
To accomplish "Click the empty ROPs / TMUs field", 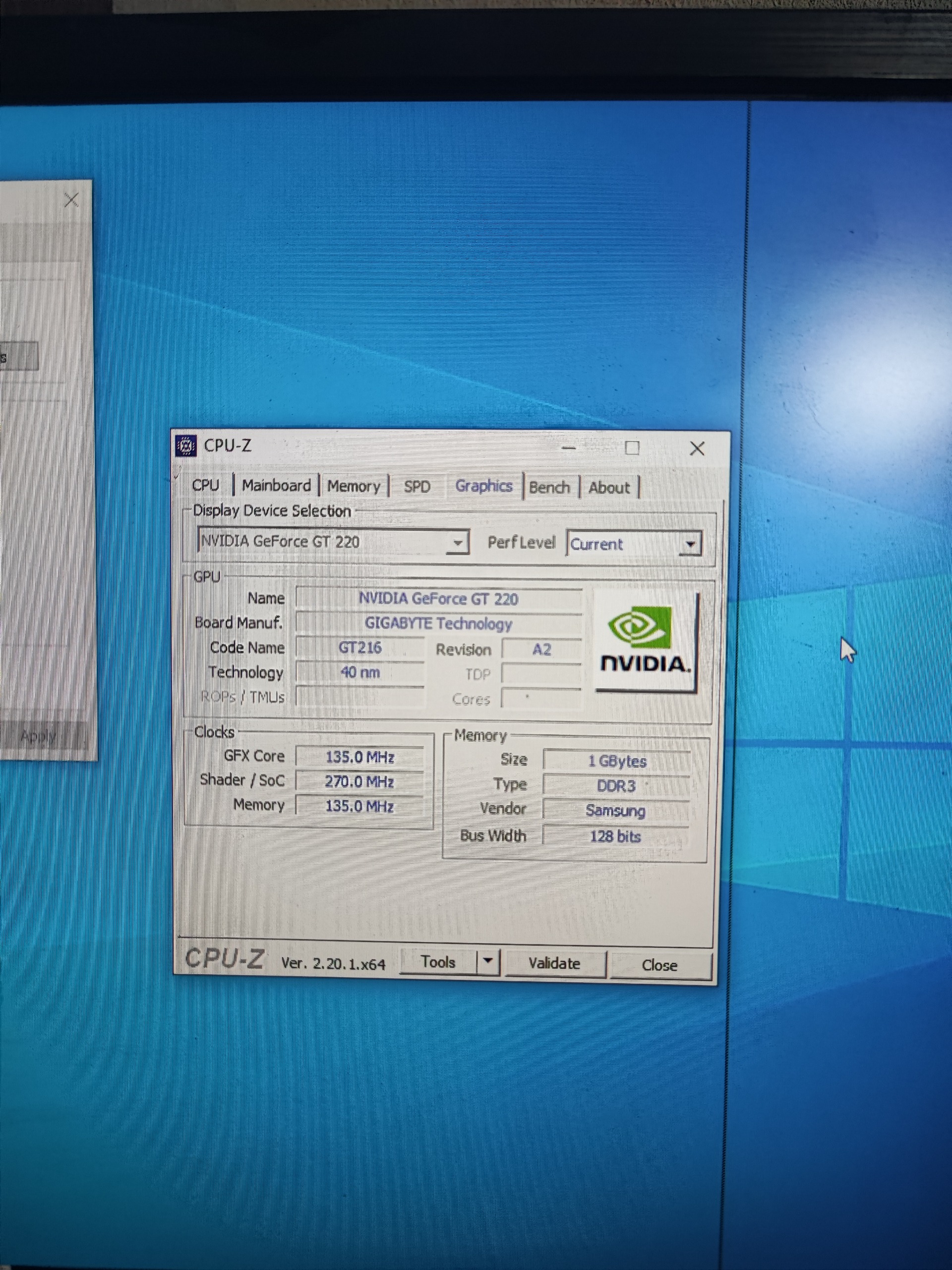I will click(x=360, y=697).
